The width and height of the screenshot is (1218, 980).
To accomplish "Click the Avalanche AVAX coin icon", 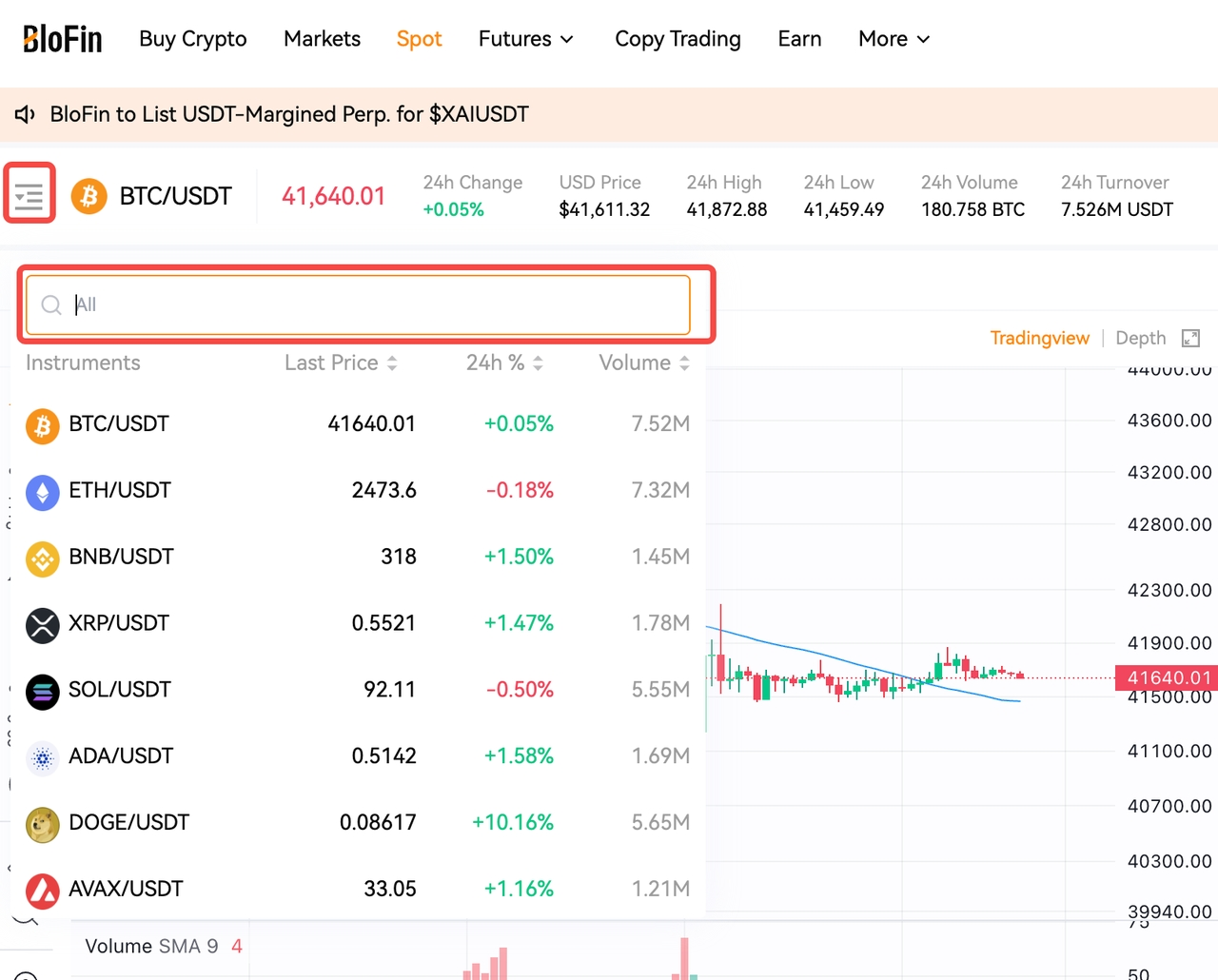I will [x=43, y=892].
